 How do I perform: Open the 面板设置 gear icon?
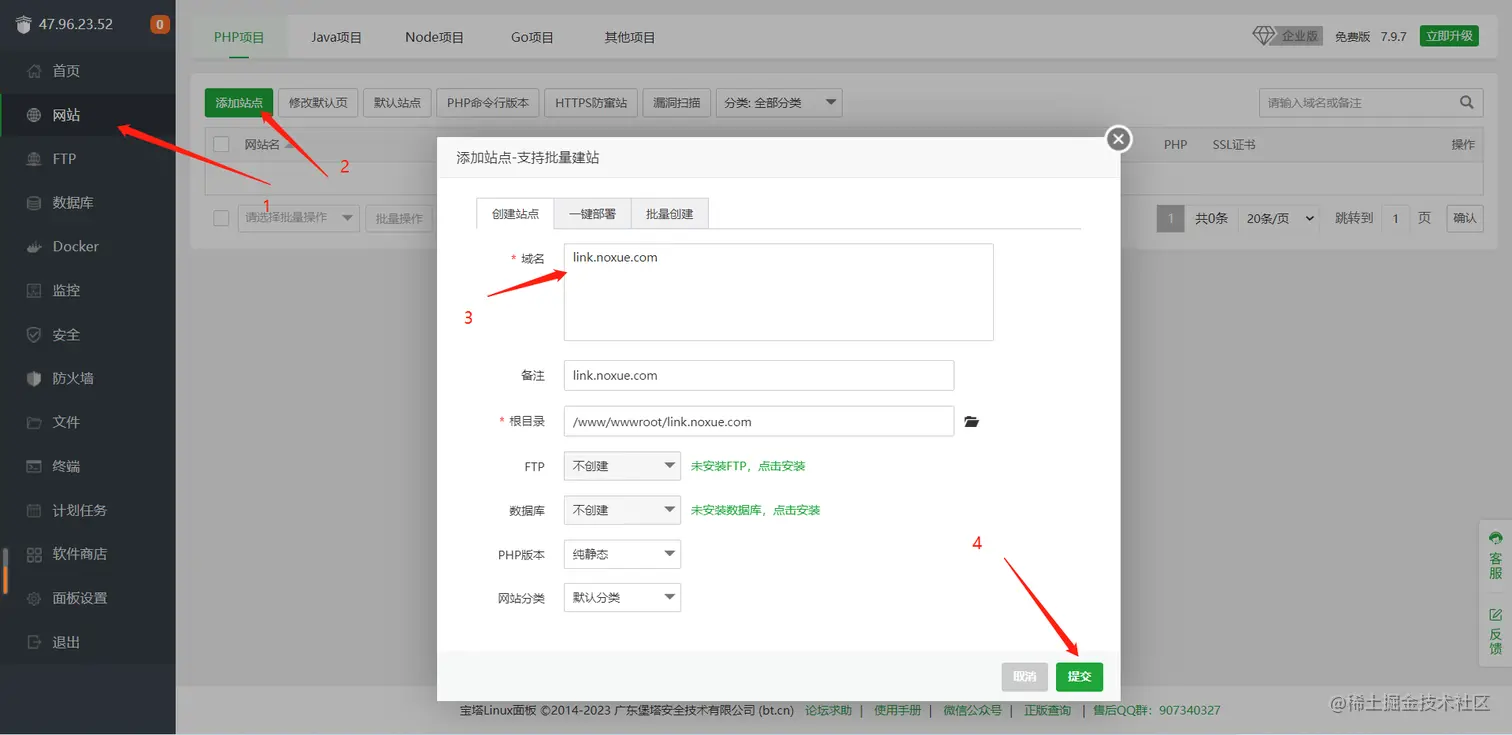(x=34, y=598)
